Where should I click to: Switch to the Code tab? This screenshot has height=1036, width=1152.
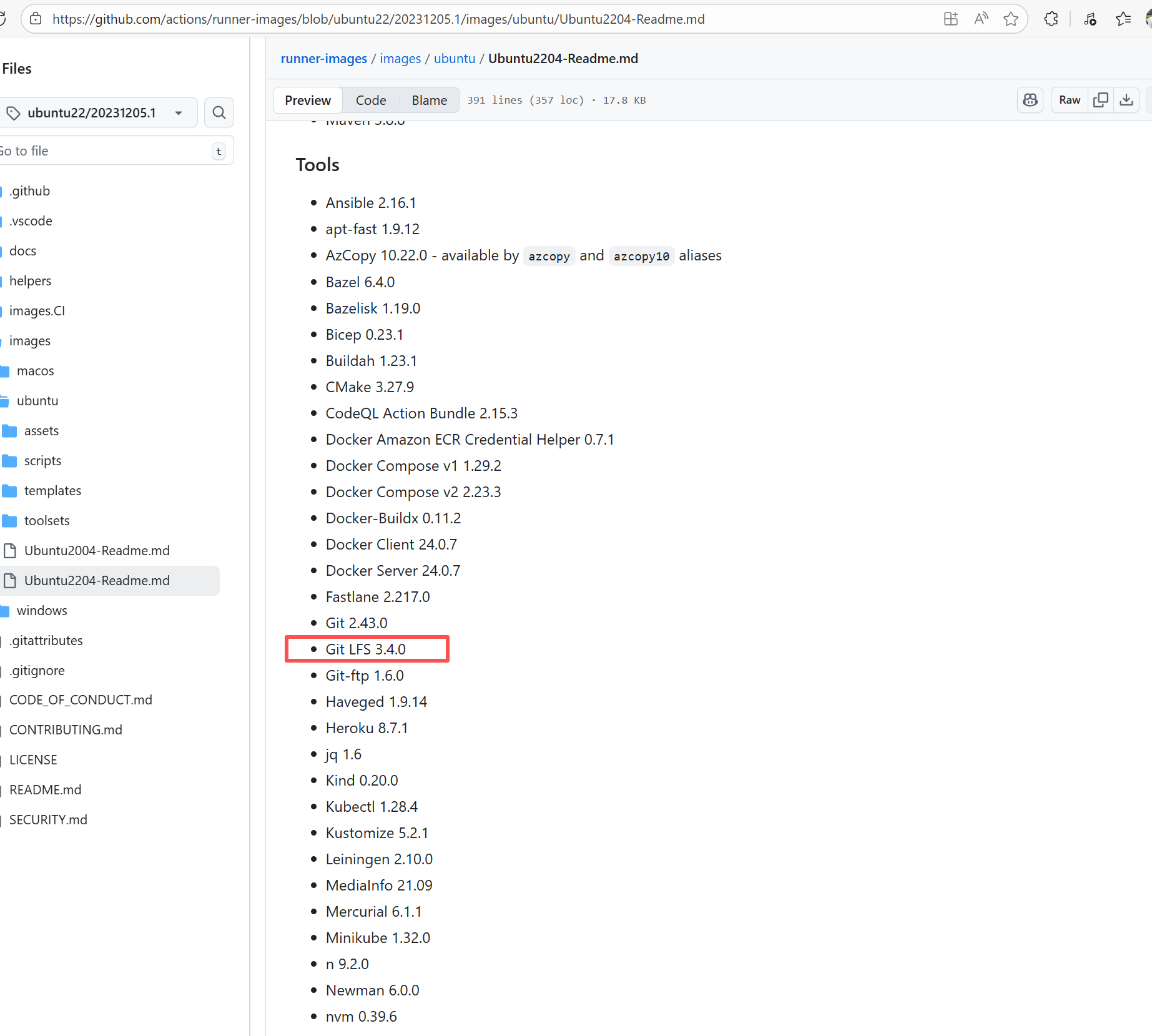371,100
